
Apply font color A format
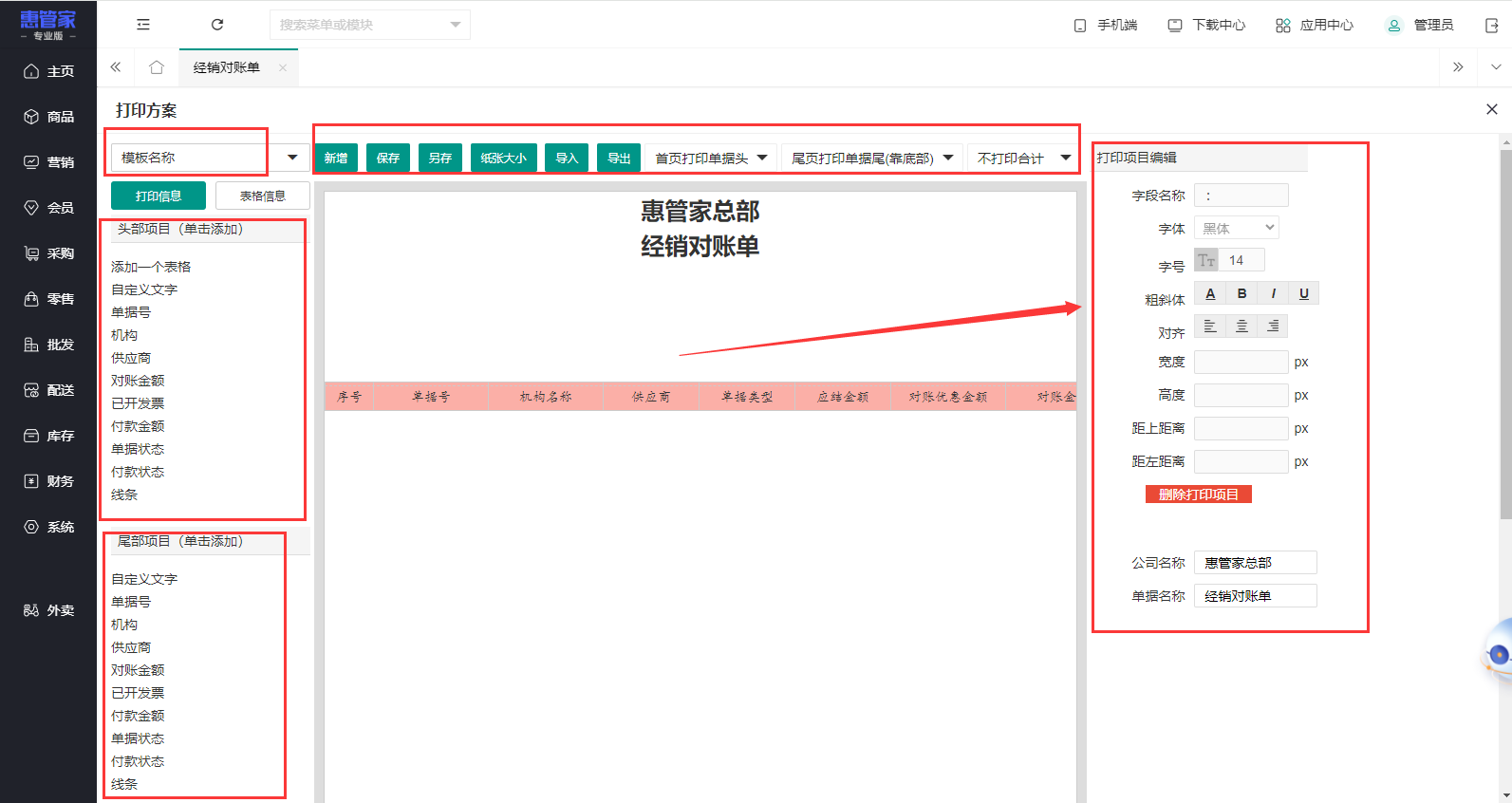(1210, 293)
